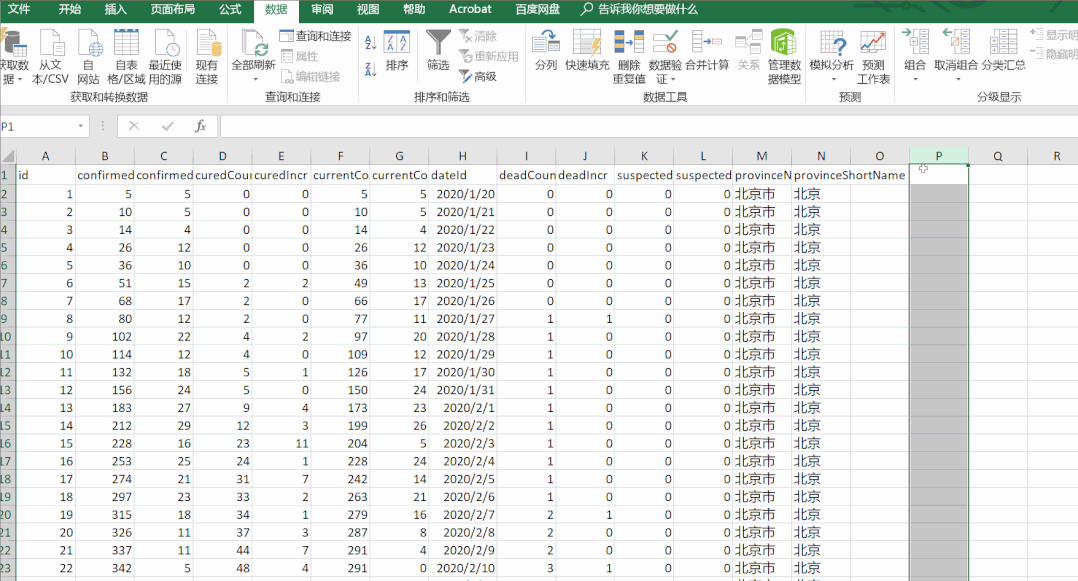Screen dimensions: 1078x581
Task: Expand Ungroup (取消组合) dropdown arrow
Action: (x=956, y=80)
